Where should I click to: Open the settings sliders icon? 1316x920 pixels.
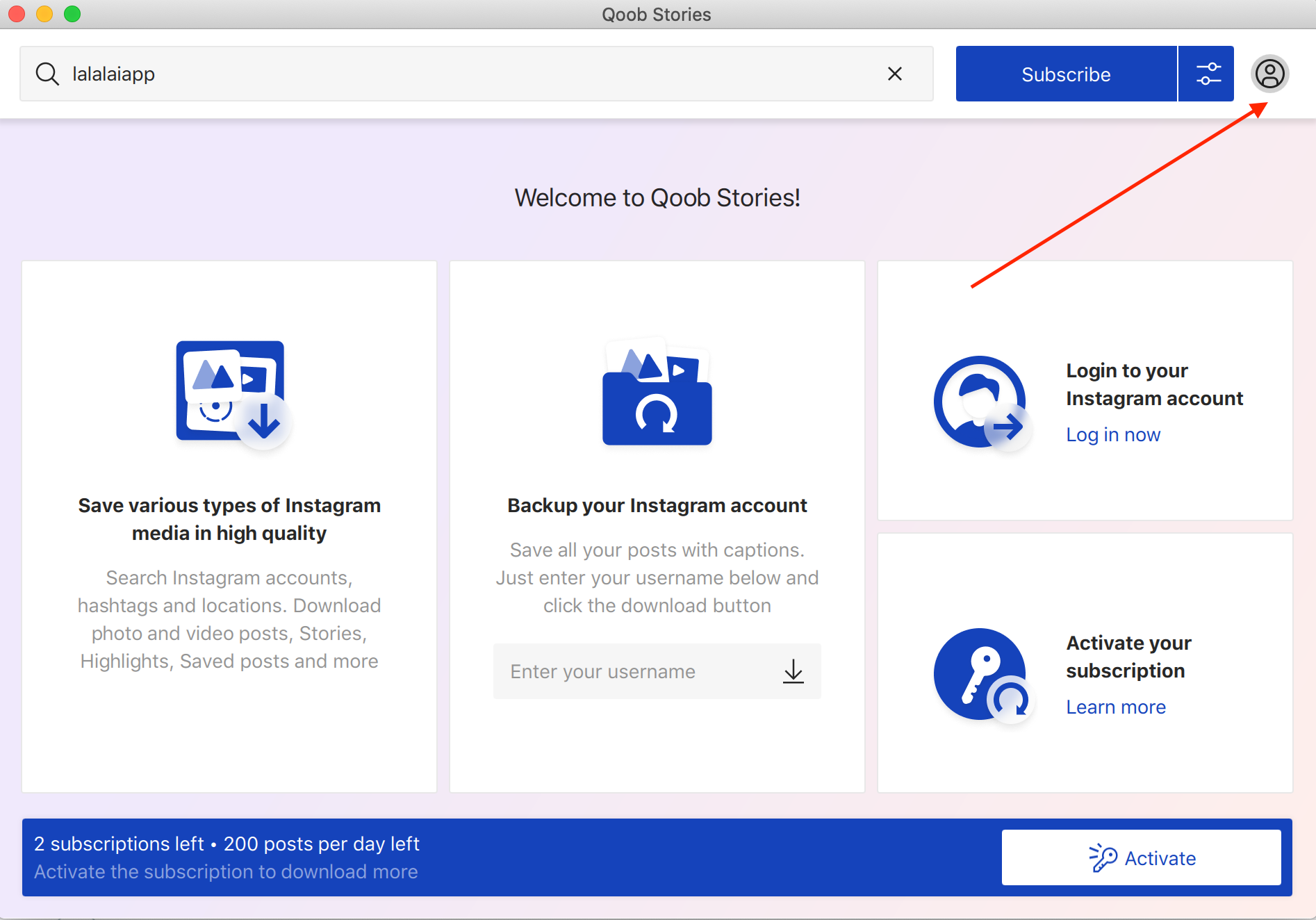point(1208,74)
